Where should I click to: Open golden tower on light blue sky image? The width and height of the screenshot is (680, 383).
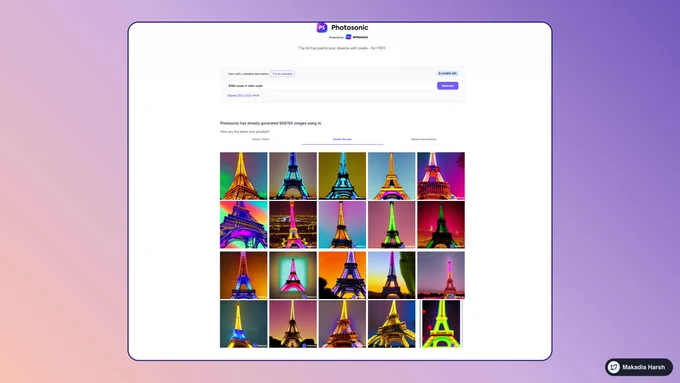tap(392, 176)
